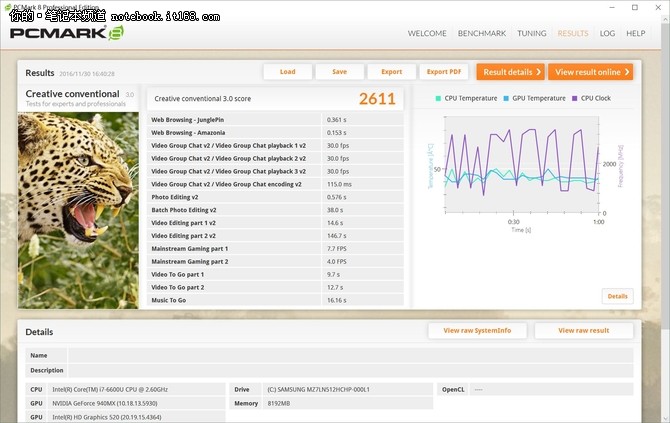This screenshot has height=423, width=670.
Task: Click View raw result button
Action: (x=583, y=331)
